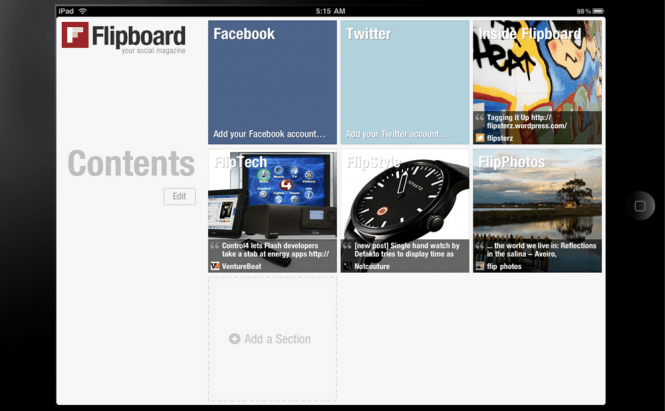Click the VentureBeat source icon

tap(215, 266)
